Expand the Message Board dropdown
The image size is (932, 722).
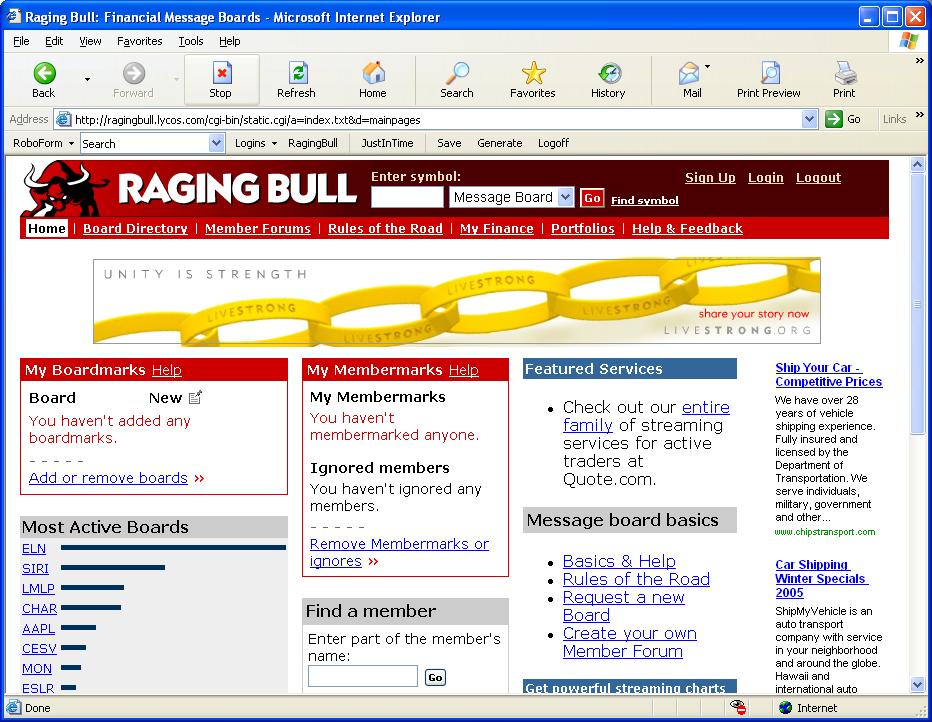[x=565, y=198]
